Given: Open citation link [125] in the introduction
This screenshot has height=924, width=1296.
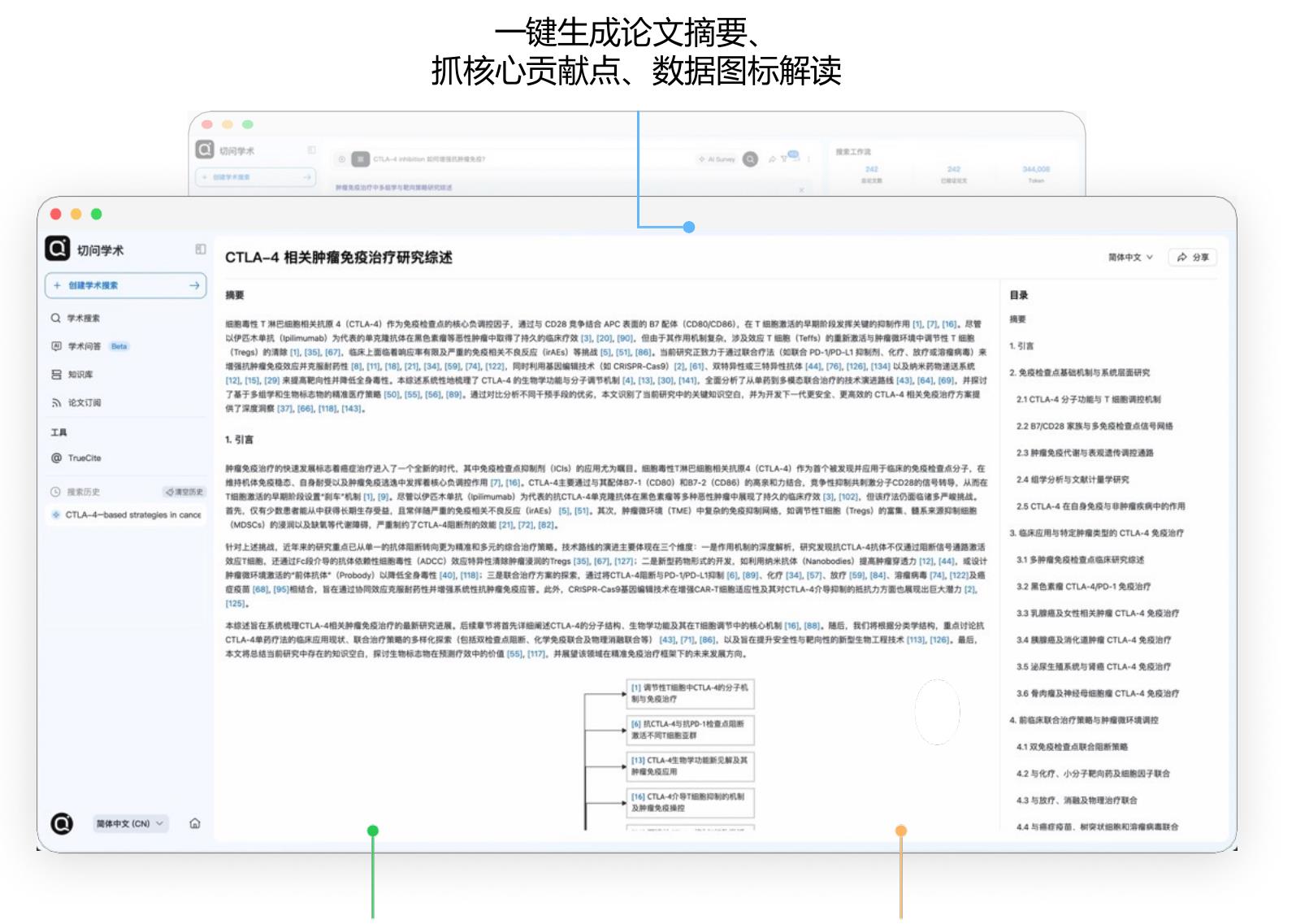Looking at the screenshot, I should point(235,604).
